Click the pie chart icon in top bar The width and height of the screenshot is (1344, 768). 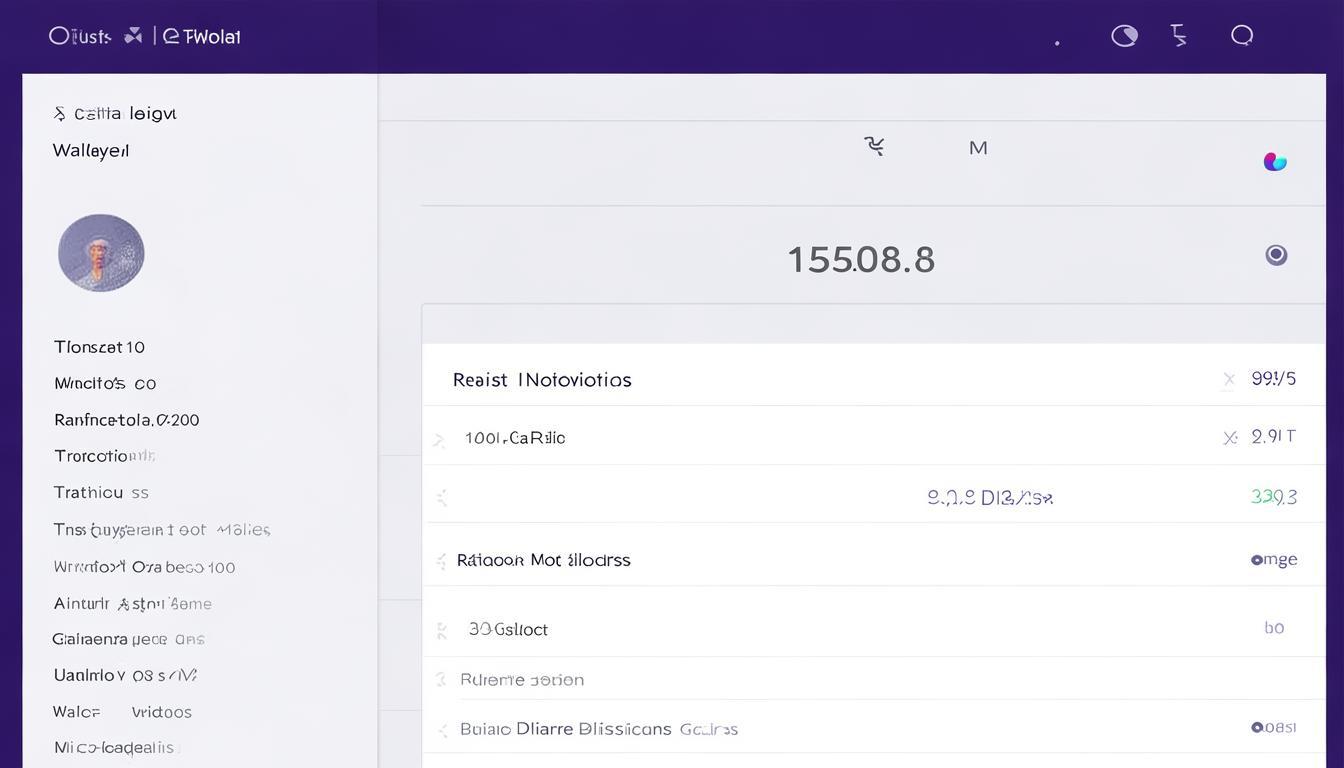pos(1124,36)
